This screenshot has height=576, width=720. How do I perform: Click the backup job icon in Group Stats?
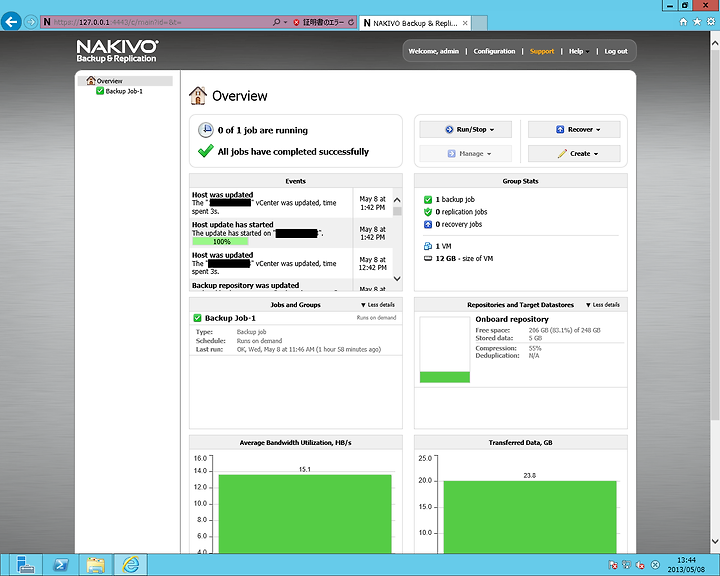428,199
